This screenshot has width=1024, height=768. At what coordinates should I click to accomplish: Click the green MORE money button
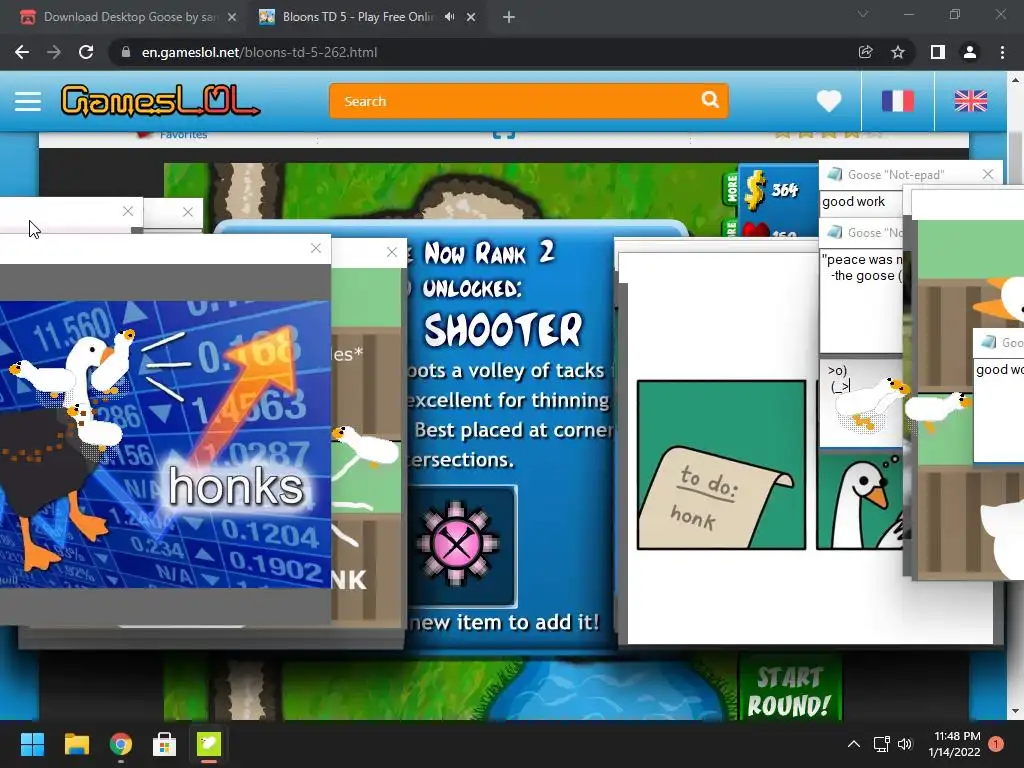click(731, 189)
